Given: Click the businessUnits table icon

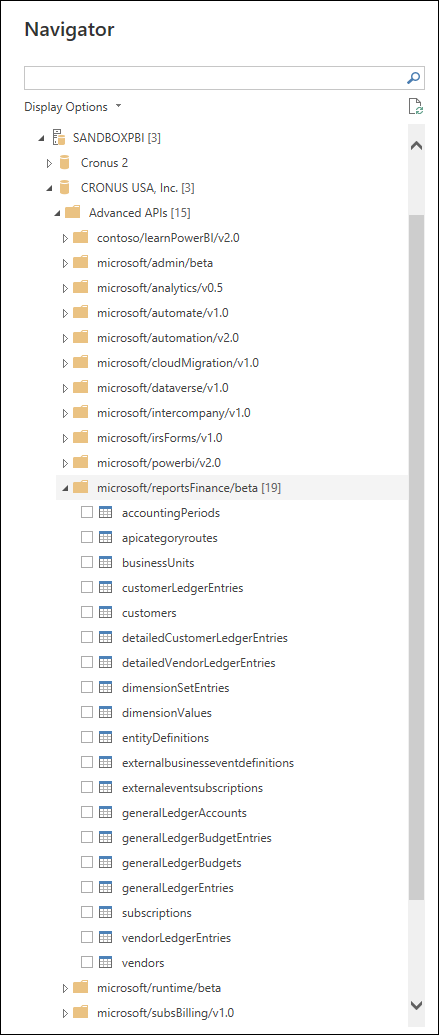Looking at the screenshot, I should pyautogui.click(x=106, y=563).
